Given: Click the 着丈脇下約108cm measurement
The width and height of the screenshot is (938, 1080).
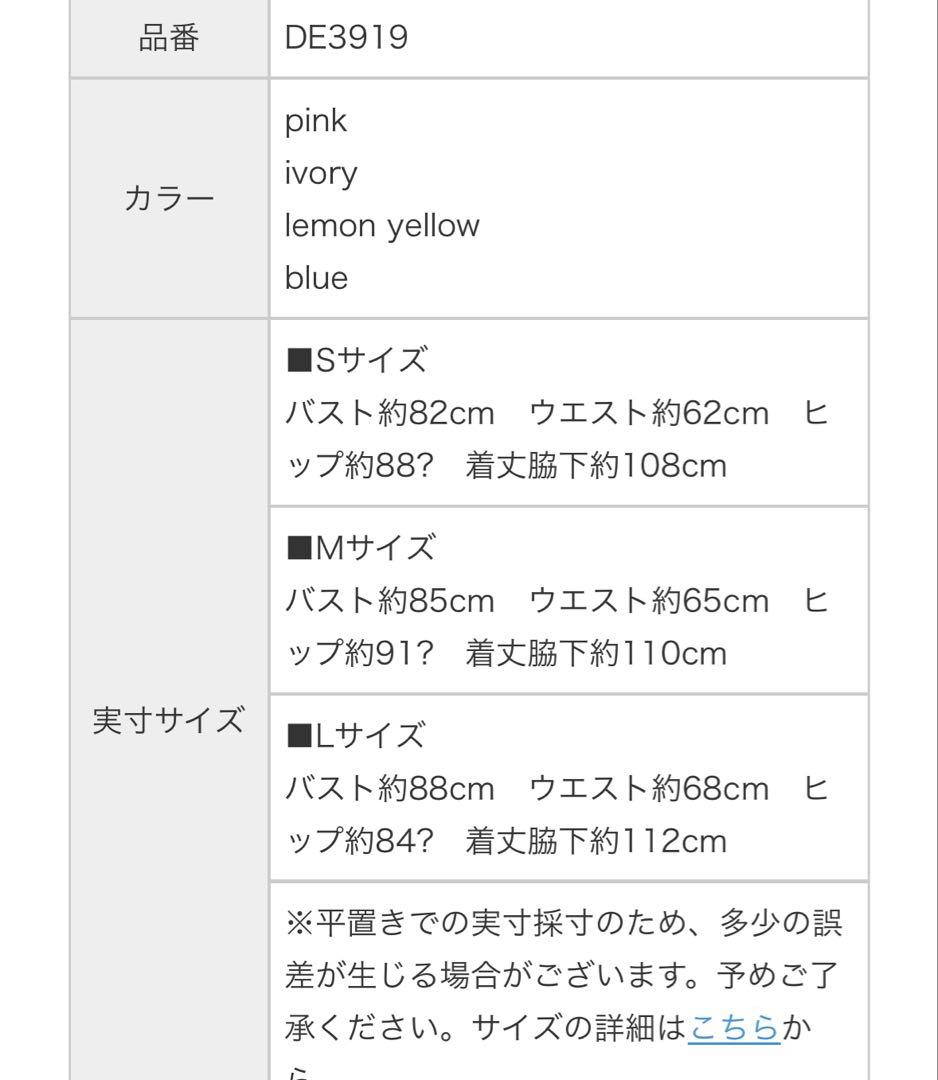Looking at the screenshot, I should point(596,465).
